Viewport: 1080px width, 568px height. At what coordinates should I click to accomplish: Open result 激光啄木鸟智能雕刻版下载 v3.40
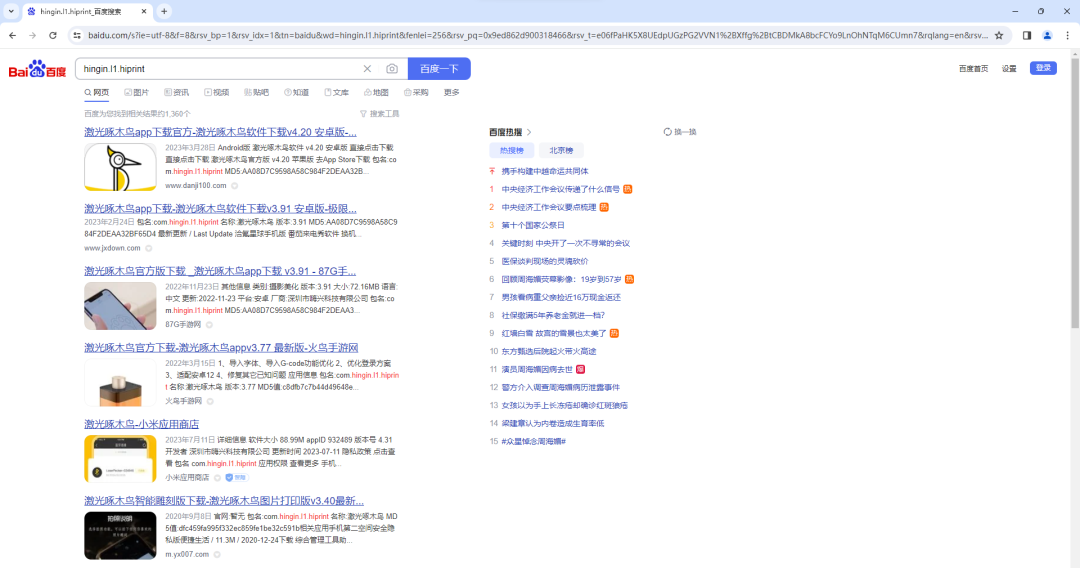point(224,501)
